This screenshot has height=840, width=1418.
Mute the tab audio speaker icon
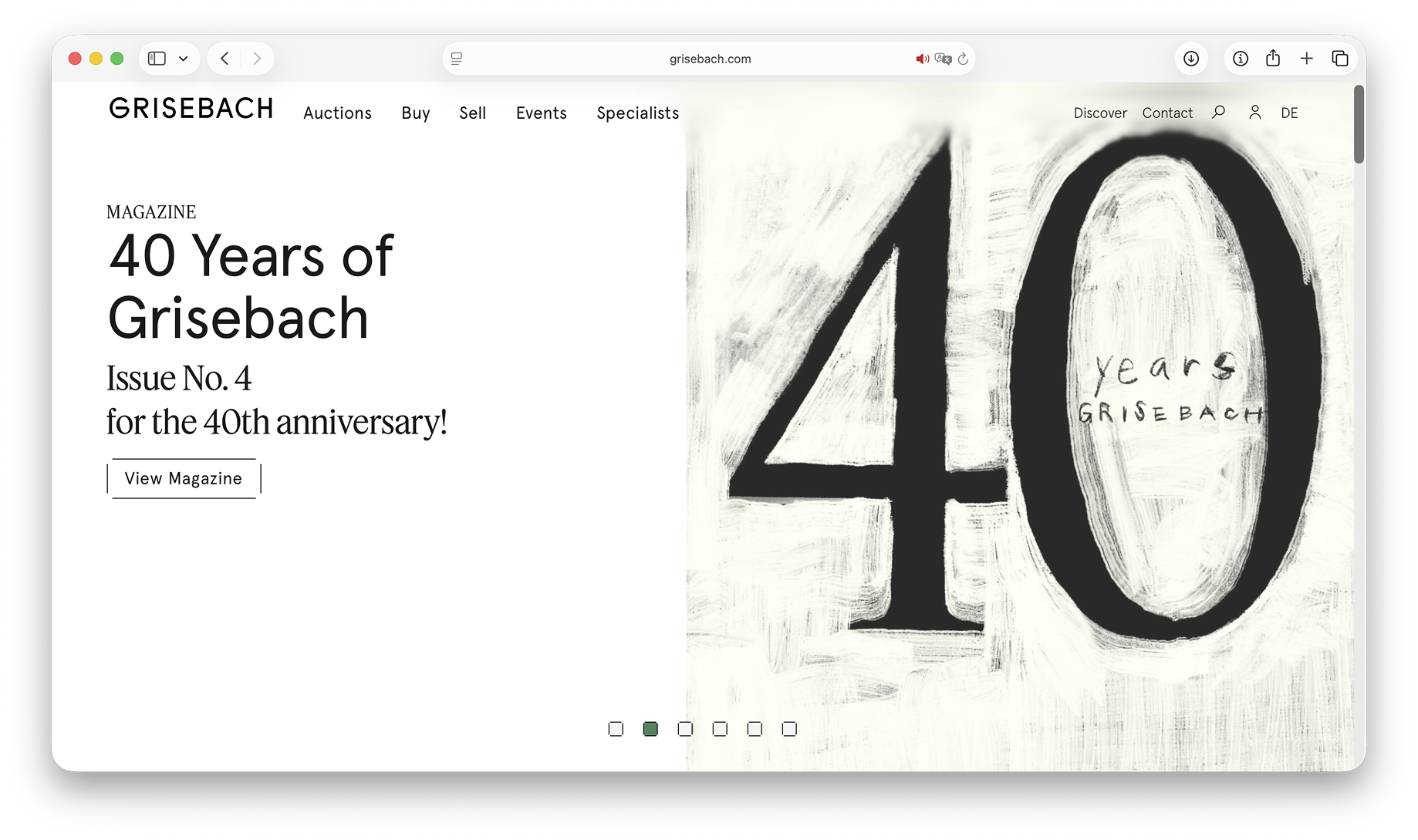[x=922, y=59]
